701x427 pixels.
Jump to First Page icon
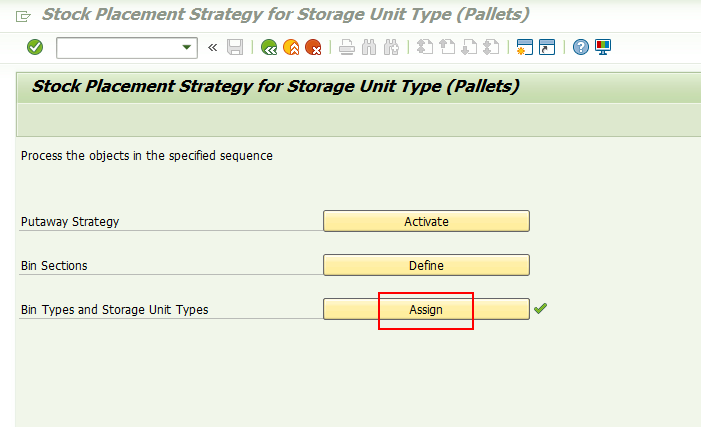coord(425,47)
